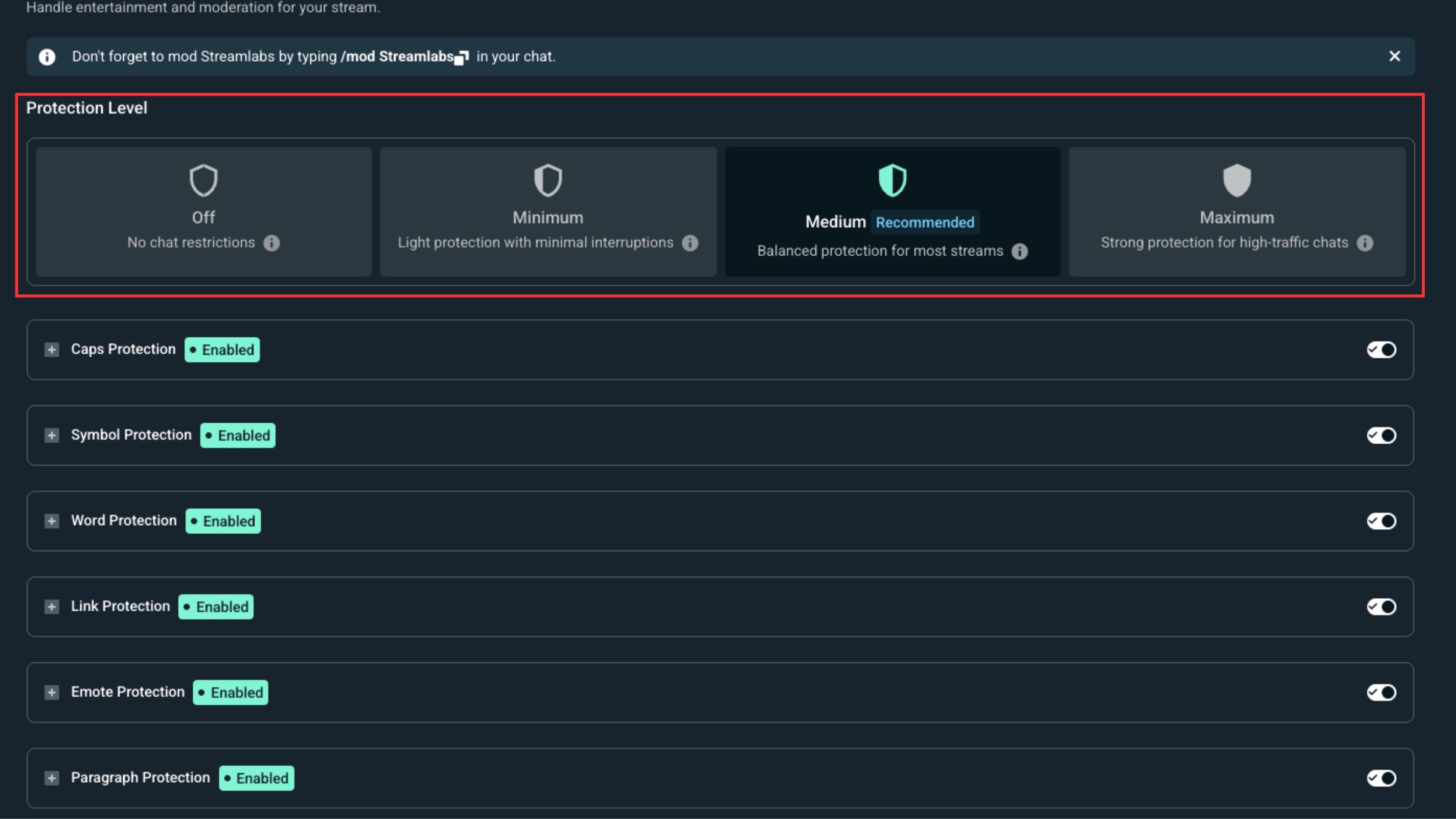
Task: Expand the Paragraph Protection section
Action: [51, 778]
